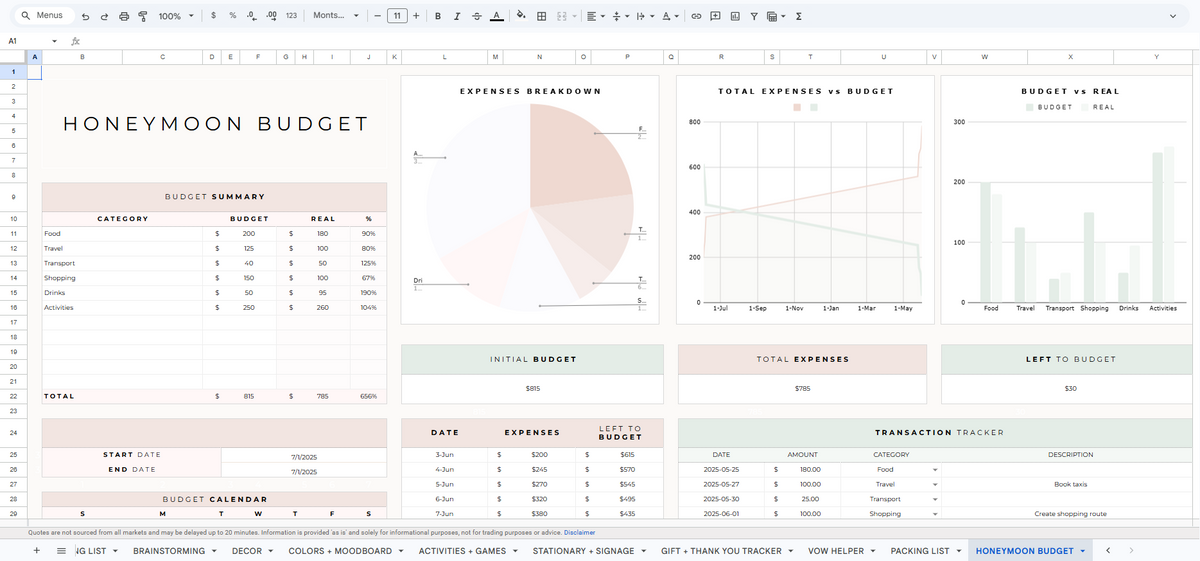The height and width of the screenshot is (561, 1200).
Task: Open text rotation dropdown
Action: (x=672, y=16)
